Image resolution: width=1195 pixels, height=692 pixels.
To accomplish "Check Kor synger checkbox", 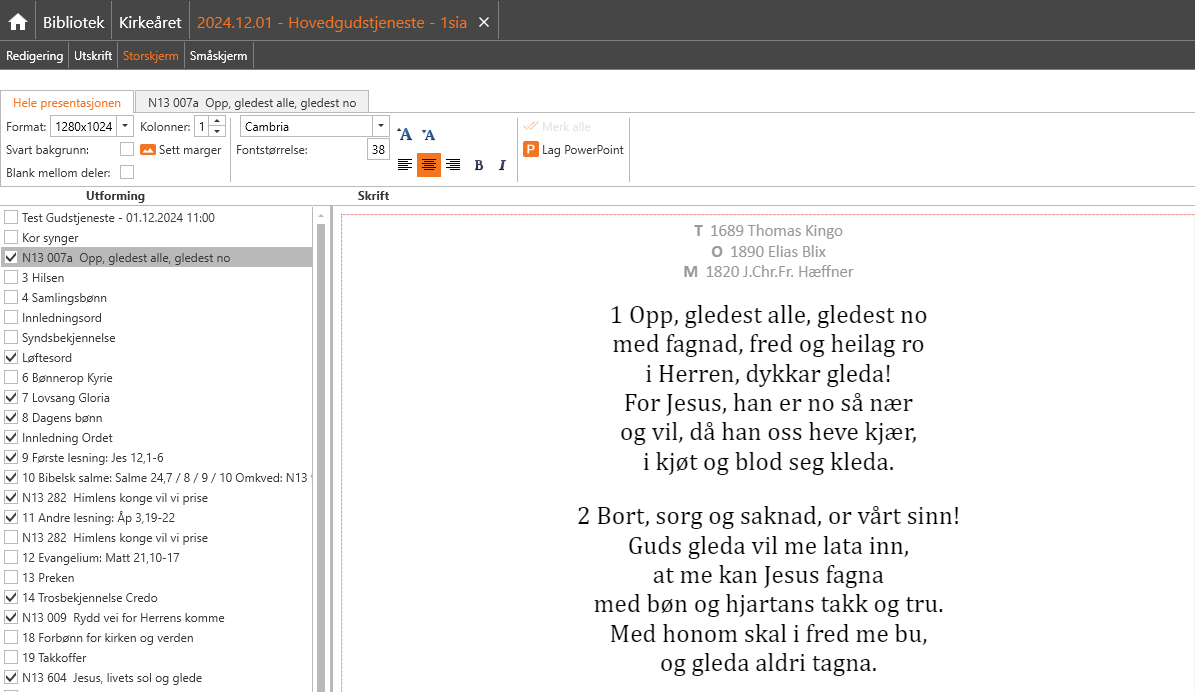I will click(11, 237).
